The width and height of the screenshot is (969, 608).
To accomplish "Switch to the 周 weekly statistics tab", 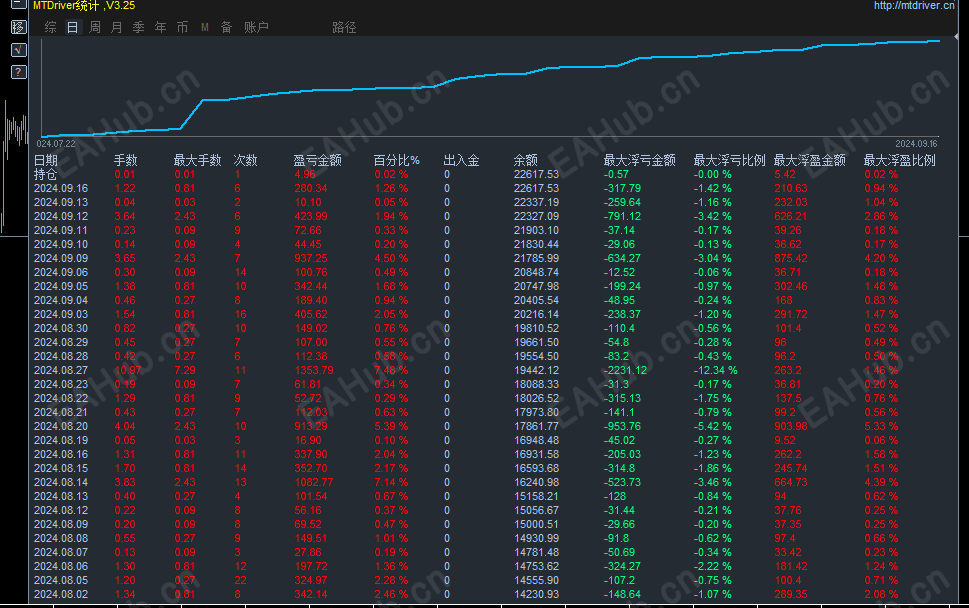I will [93, 28].
